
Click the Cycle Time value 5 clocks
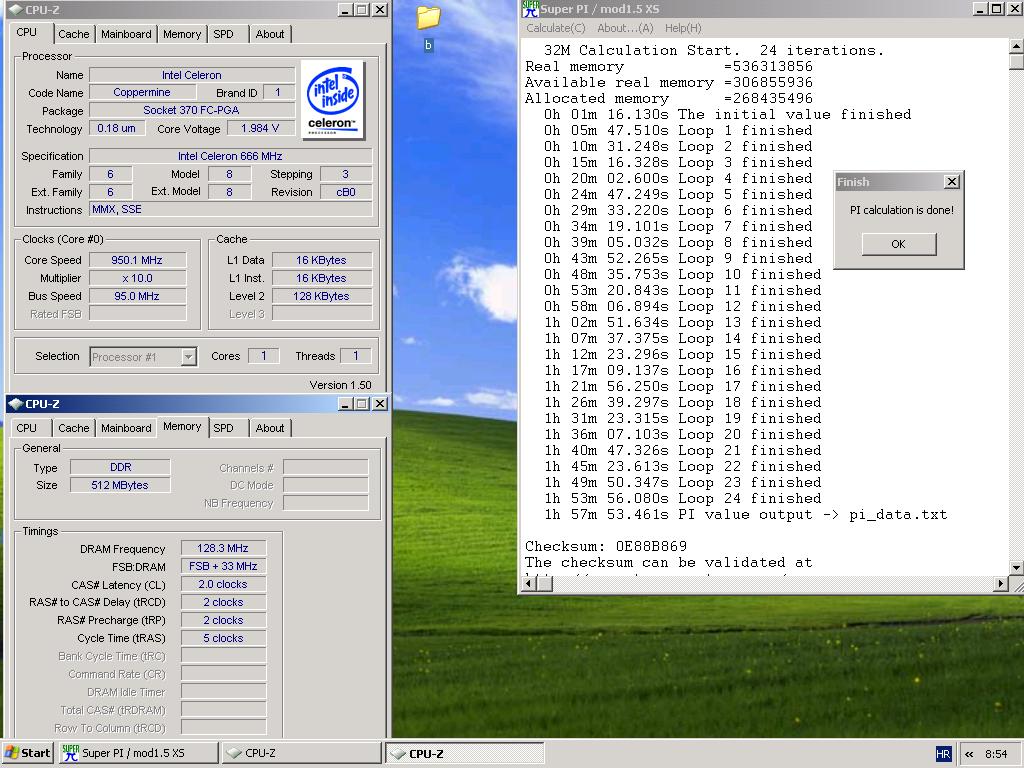click(x=223, y=638)
